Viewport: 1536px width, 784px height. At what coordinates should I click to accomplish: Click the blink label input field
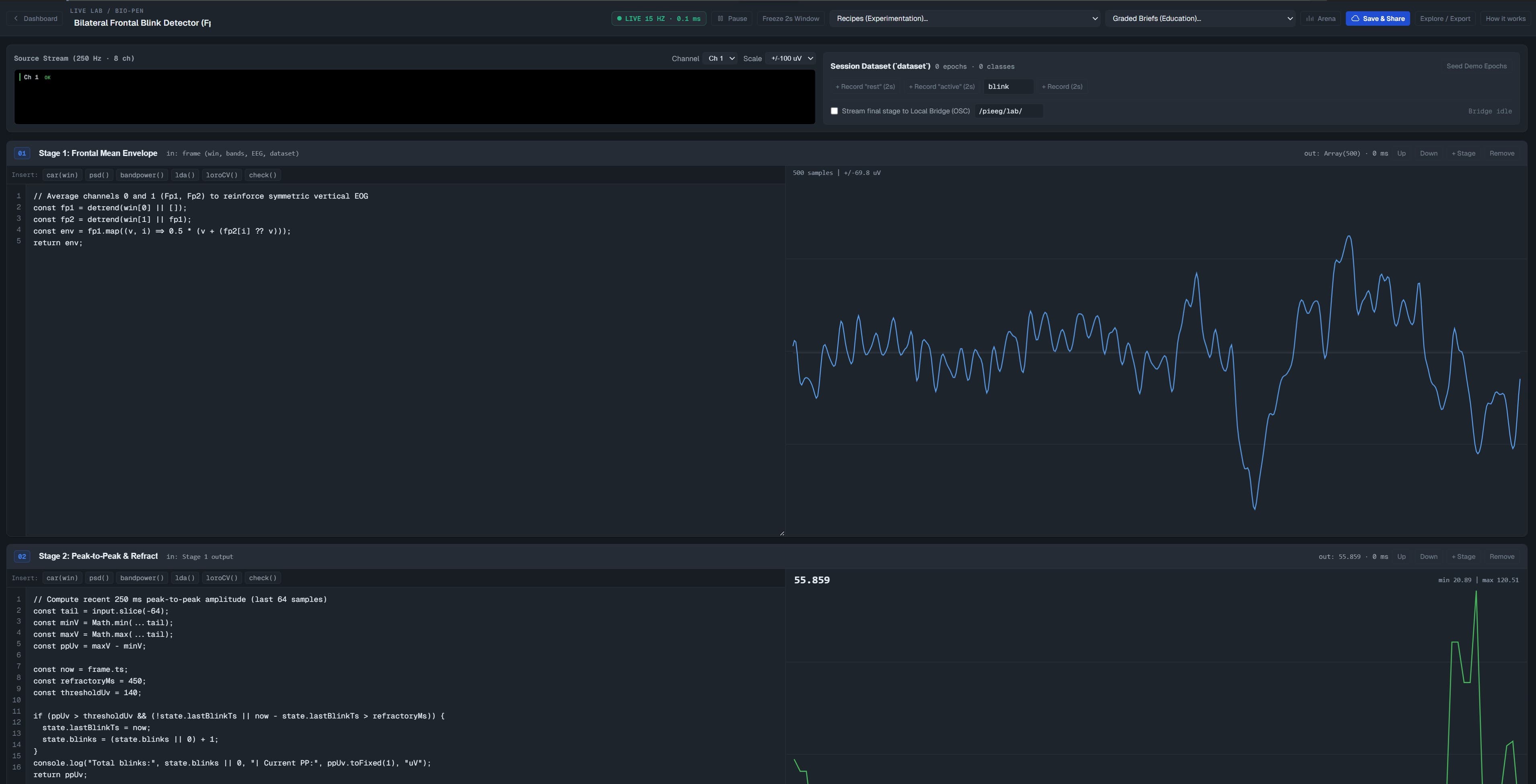click(x=1008, y=86)
